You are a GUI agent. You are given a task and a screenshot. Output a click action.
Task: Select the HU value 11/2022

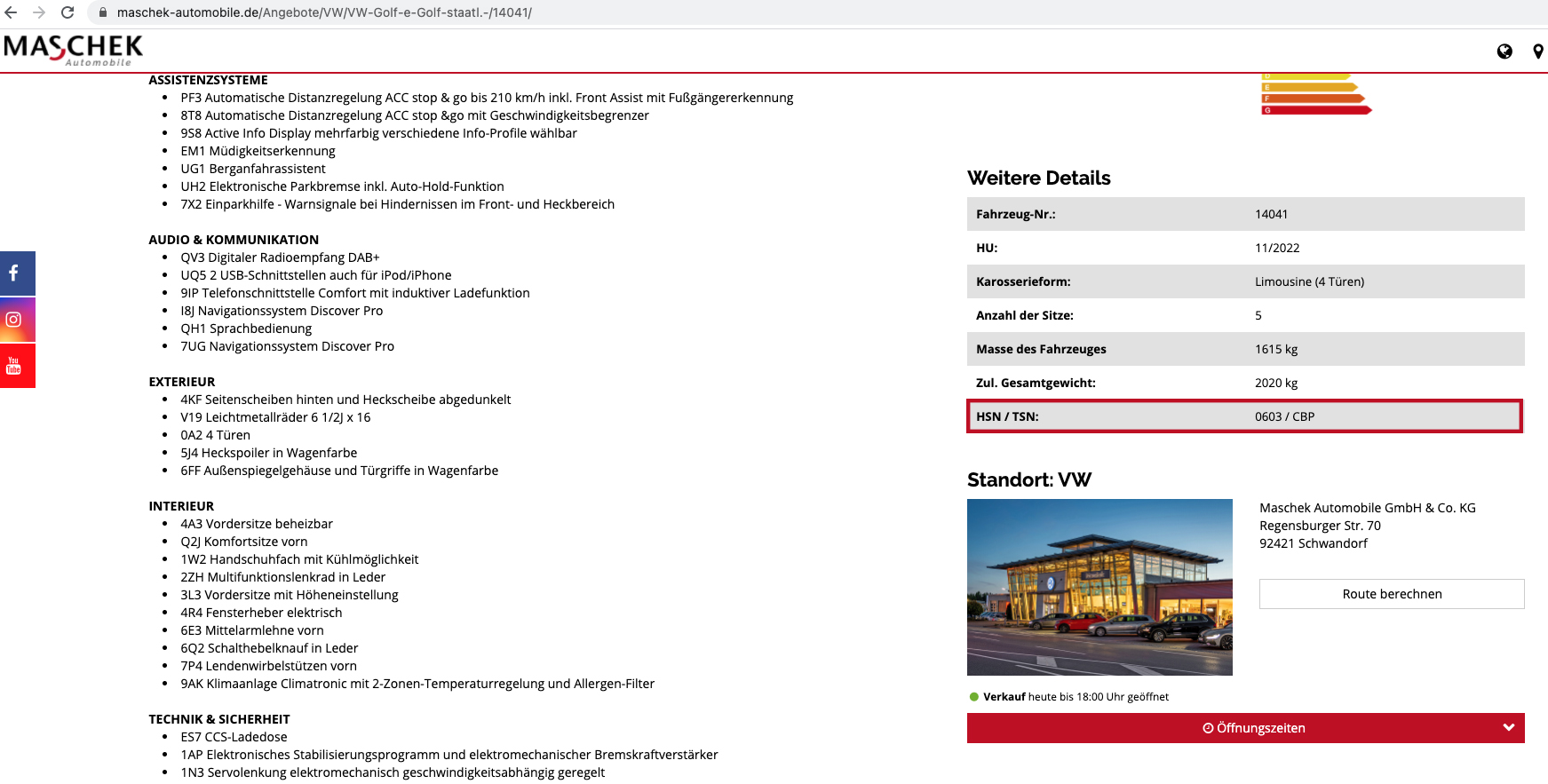(x=1277, y=248)
